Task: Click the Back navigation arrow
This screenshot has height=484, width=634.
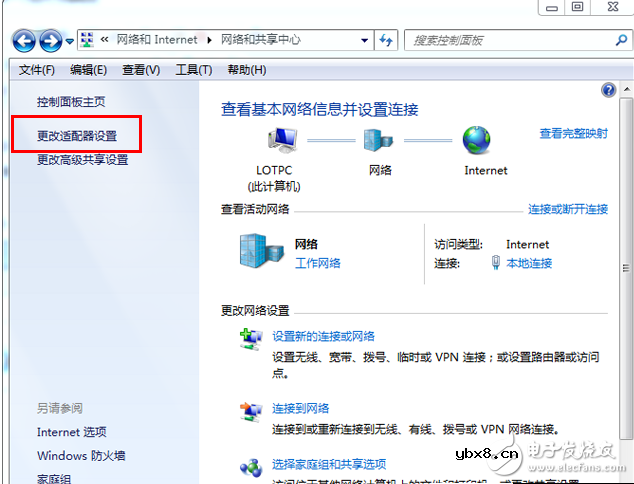Action: [24, 40]
